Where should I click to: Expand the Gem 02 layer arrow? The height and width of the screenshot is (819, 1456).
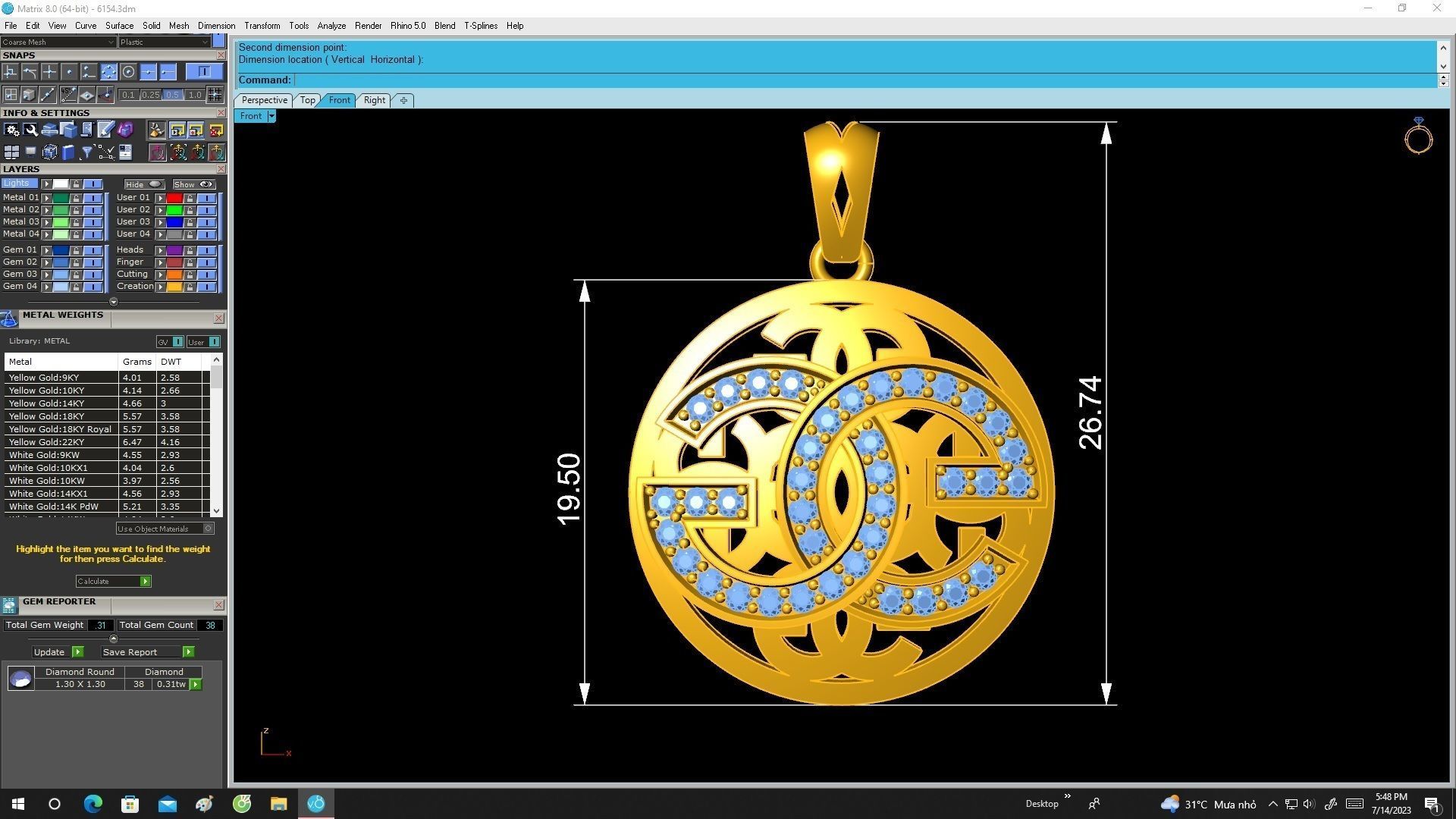46,262
